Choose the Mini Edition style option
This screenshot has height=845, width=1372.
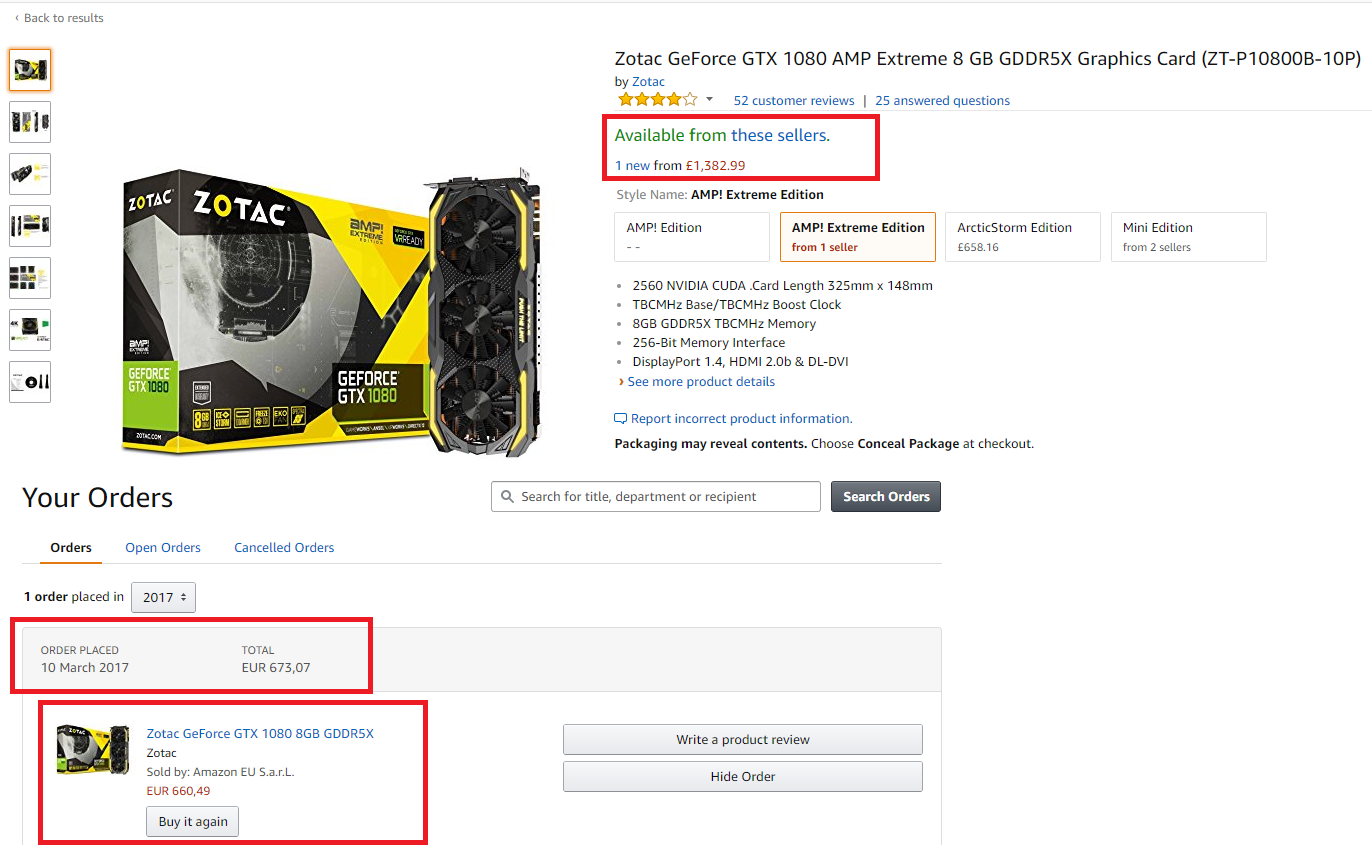(x=1189, y=237)
